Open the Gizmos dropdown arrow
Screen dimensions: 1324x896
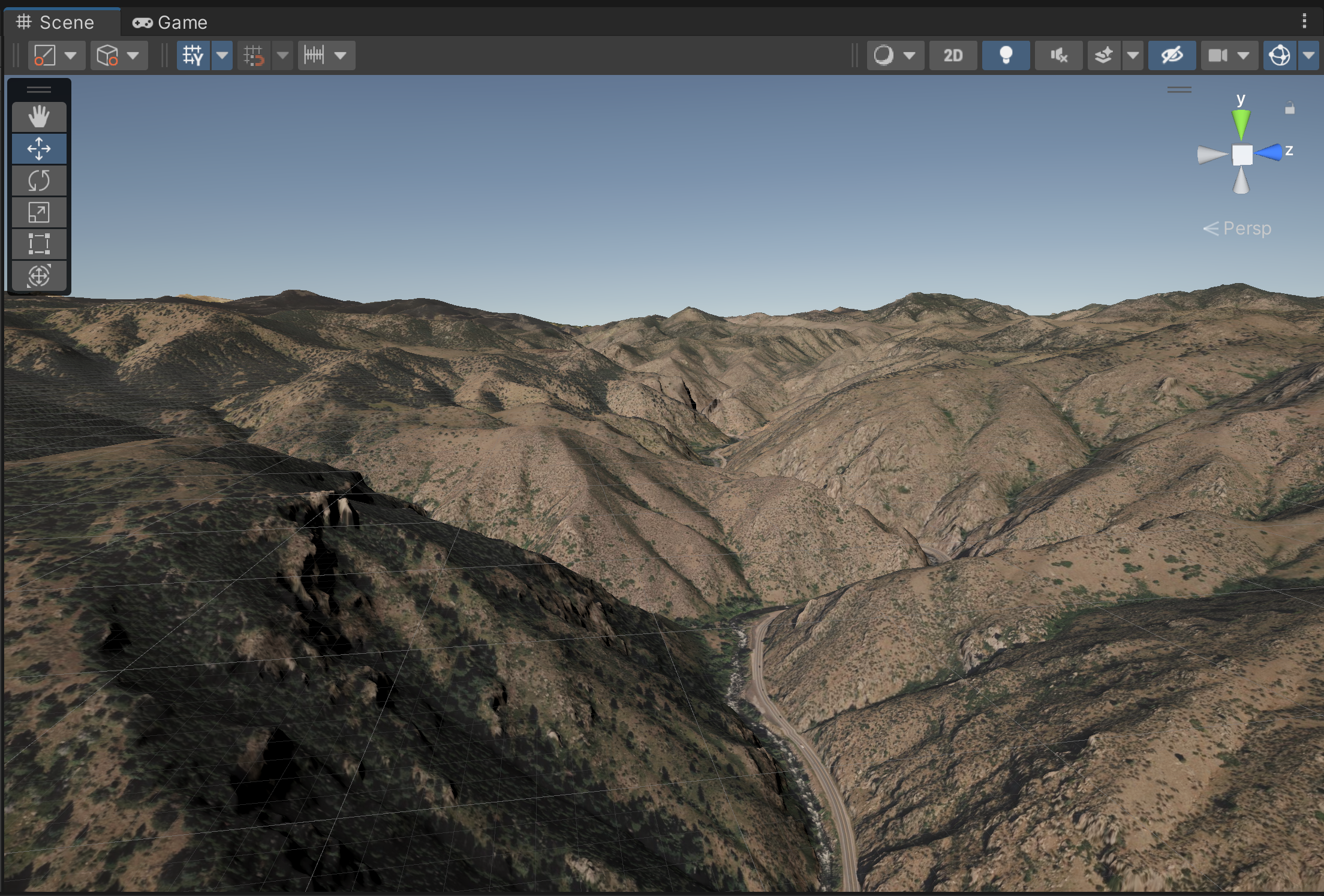[x=1308, y=55]
